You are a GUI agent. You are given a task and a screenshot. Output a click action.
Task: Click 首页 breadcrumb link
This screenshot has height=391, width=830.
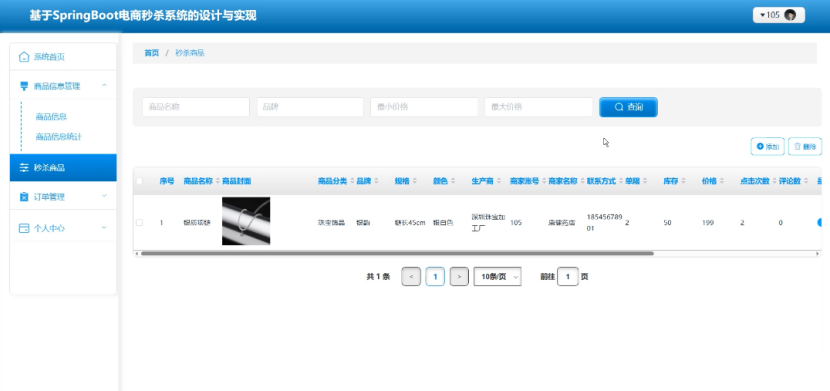[x=151, y=53]
